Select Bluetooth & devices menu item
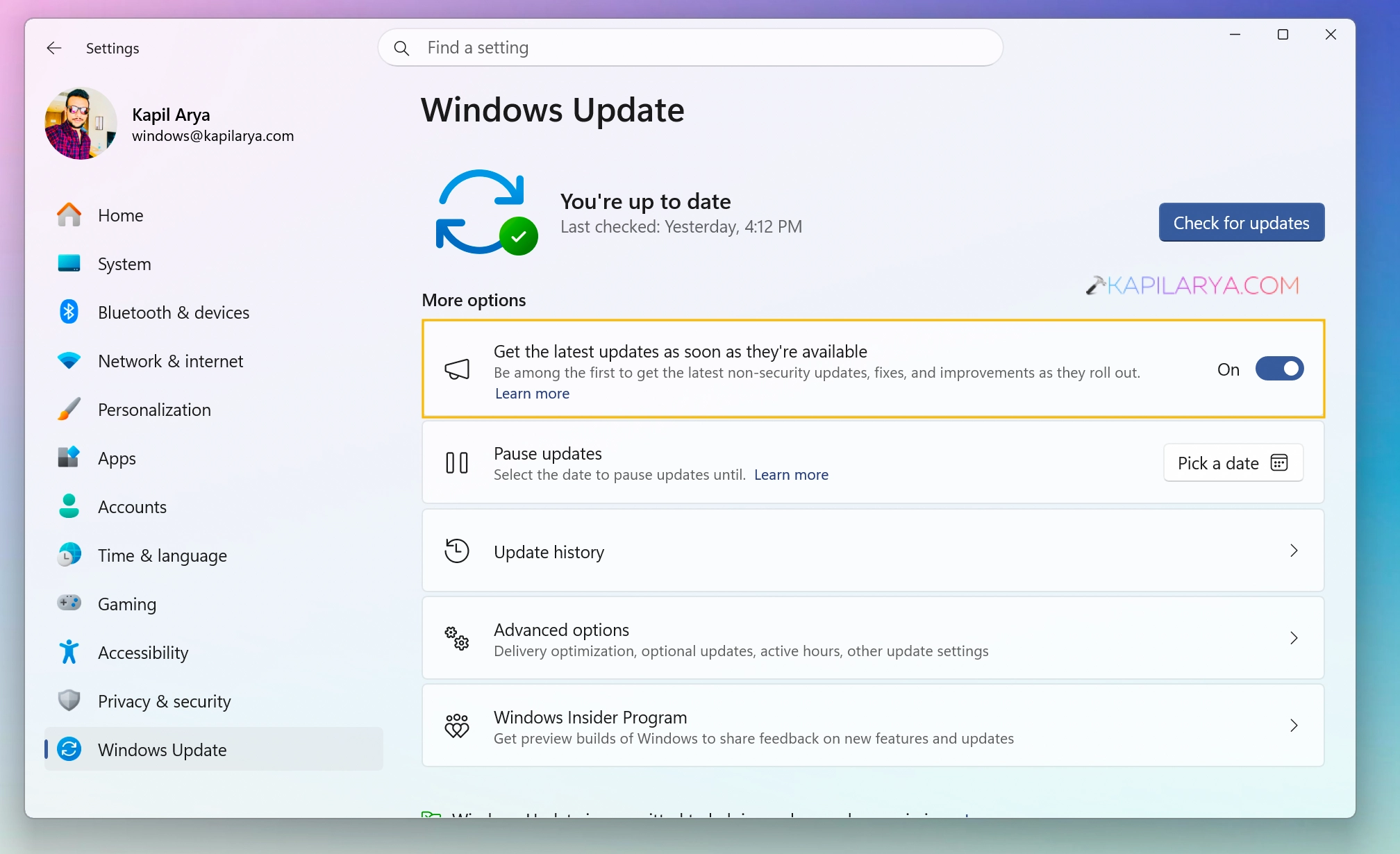 point(214,312)
